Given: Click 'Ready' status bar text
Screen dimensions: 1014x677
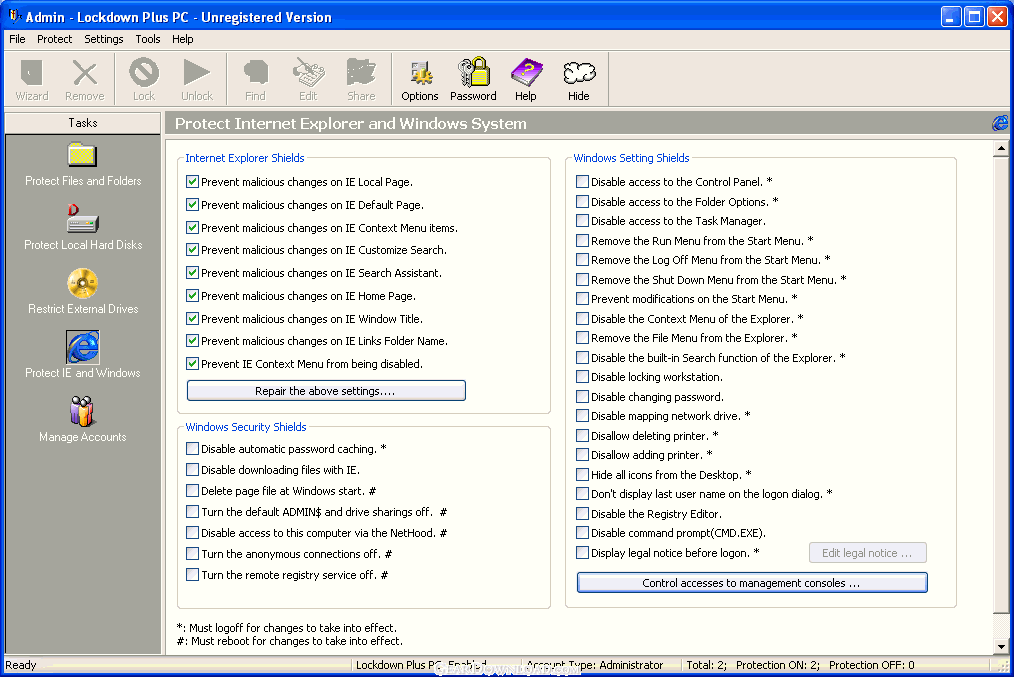Looking at the screenshot, I should click(x=21, y=665).
